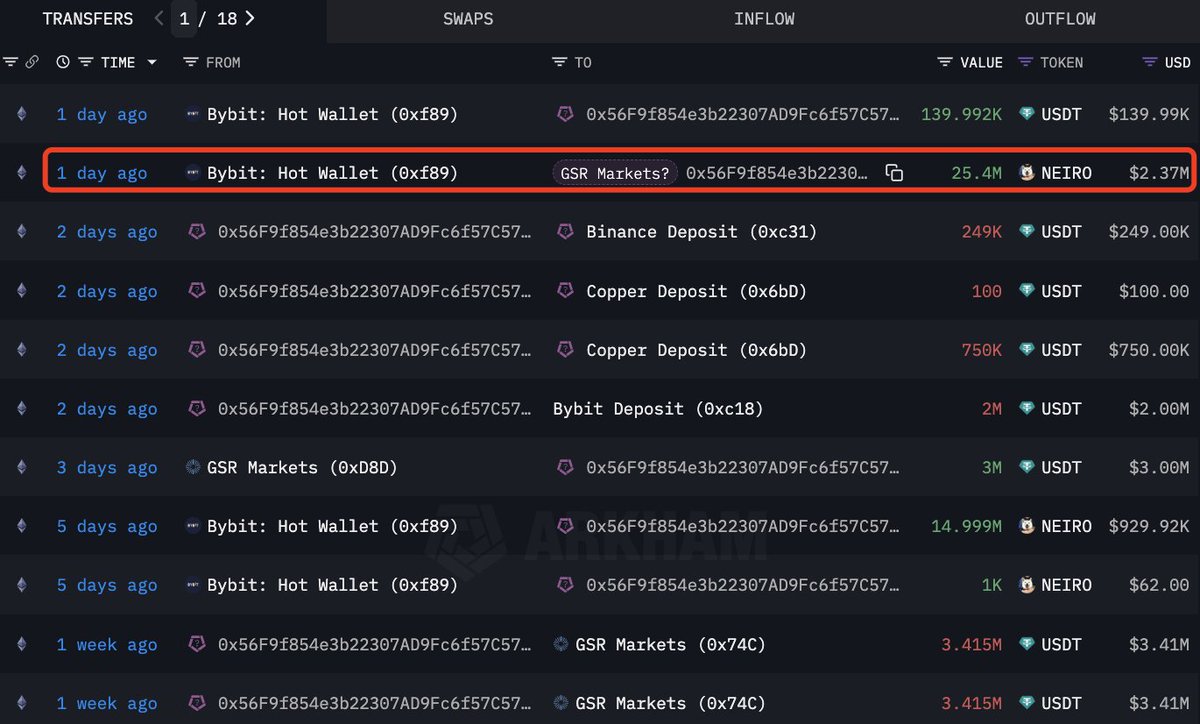Open the TIME column filter
Screen dimensions: 1200x724
click(86, 62)
